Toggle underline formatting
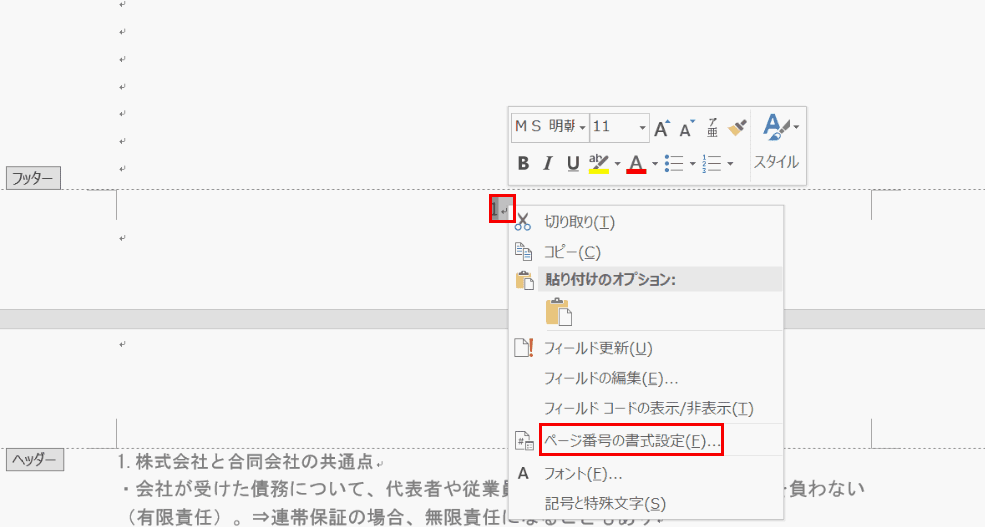The image size is (985, 527). (x=573, y=163)
